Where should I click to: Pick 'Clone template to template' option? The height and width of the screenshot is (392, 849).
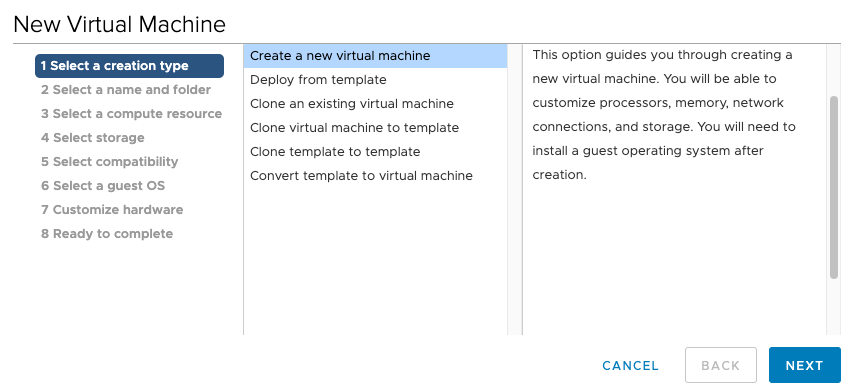pos(375,152)
